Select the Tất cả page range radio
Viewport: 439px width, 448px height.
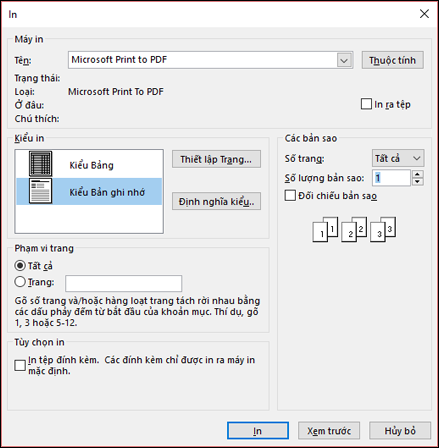[20, 266]
